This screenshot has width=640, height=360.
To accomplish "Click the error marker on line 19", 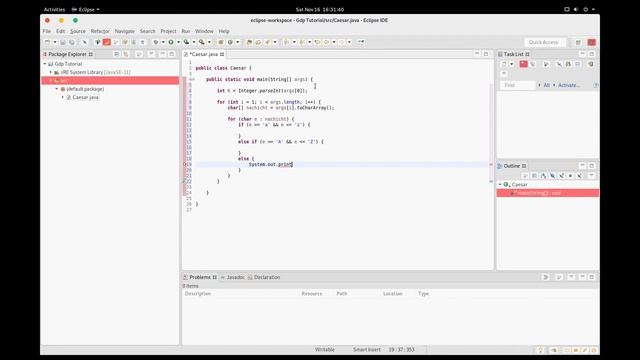I will (185, 164).
